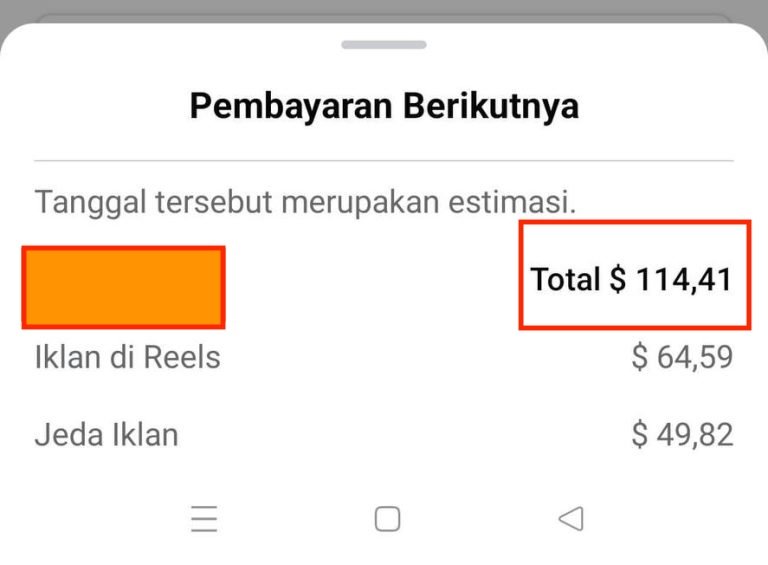Click the gray bottom sheet drag handle
Image resolution: width=768 pixels, height=565 pixels.
tap(384, 45)
